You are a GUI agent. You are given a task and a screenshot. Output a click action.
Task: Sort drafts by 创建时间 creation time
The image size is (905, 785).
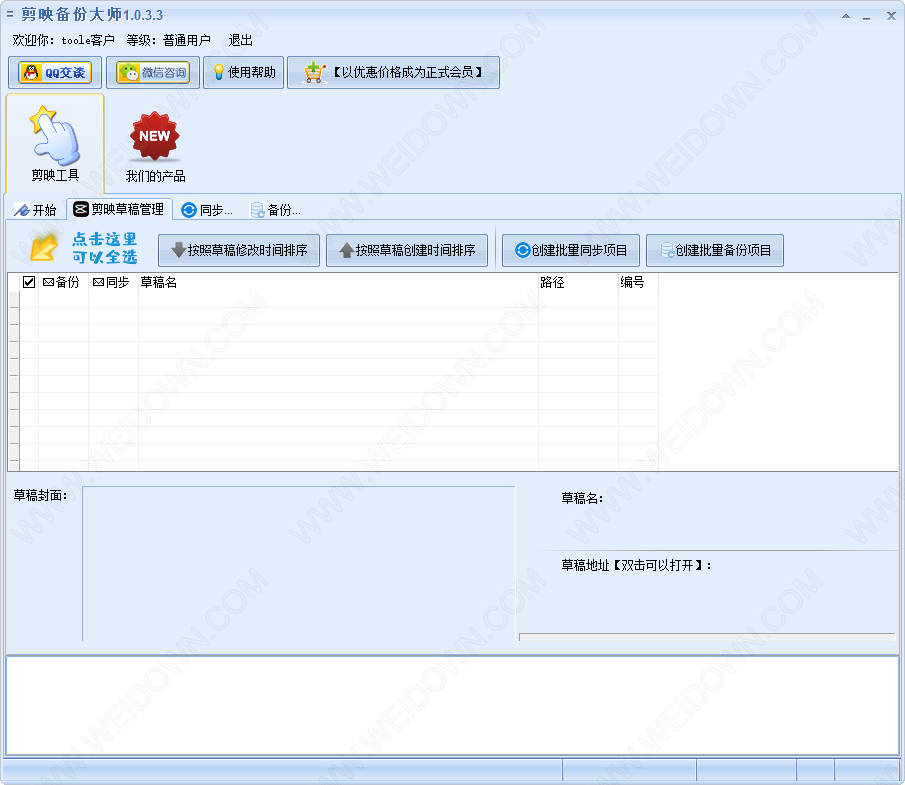(407, 251)
